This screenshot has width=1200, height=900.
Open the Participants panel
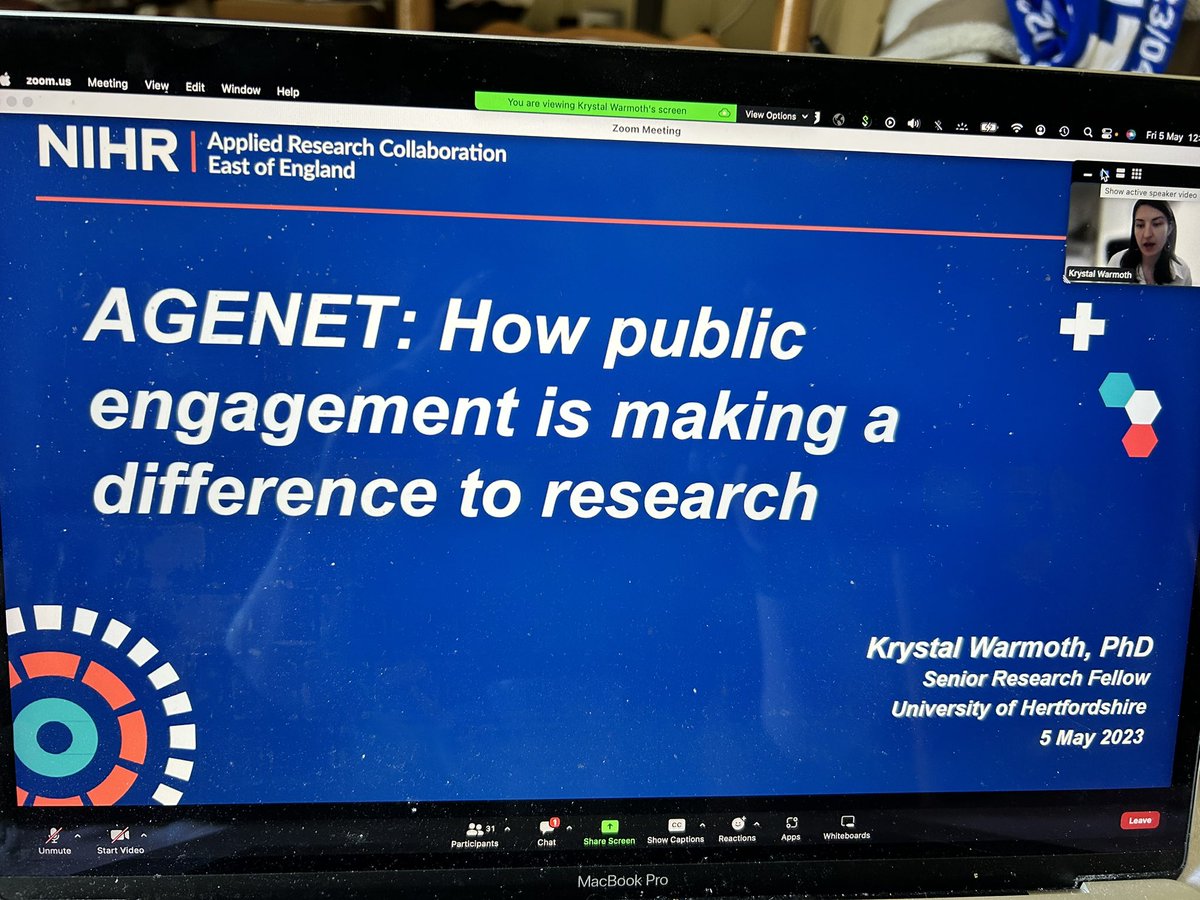click(474, 835)
